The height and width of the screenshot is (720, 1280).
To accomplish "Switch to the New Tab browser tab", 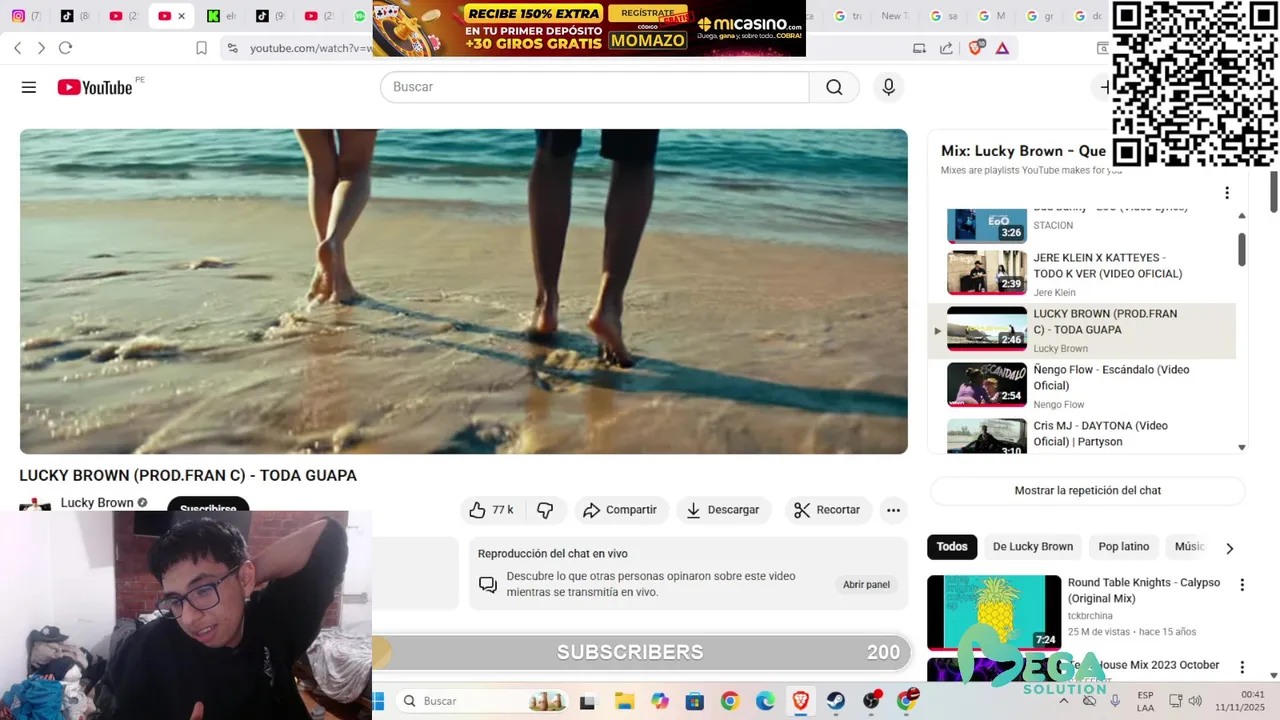I will tap(893, 16).
